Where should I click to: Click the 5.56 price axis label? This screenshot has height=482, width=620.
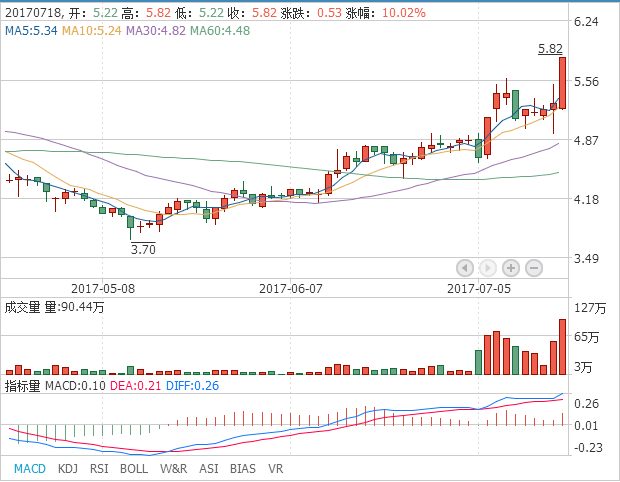[x=586, y=82]
